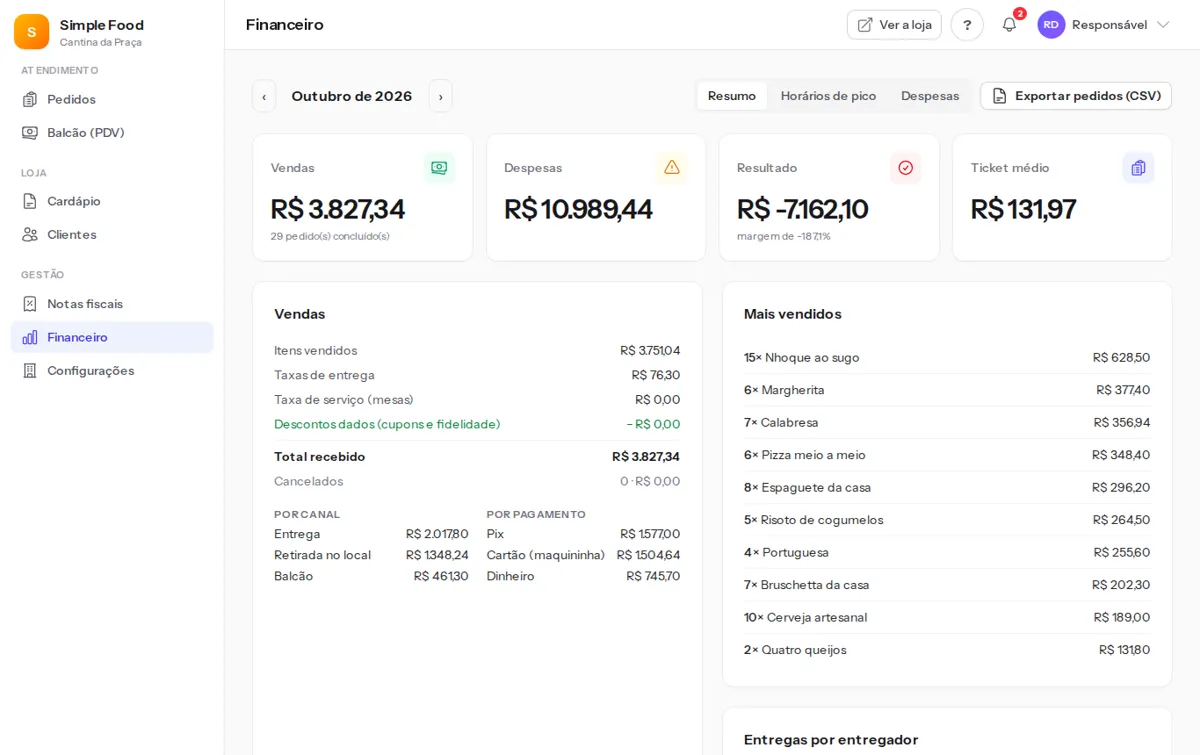Click the Margherita best-seller row
The width and height of the screenshot is (1200, 755).
coord(947,390)
